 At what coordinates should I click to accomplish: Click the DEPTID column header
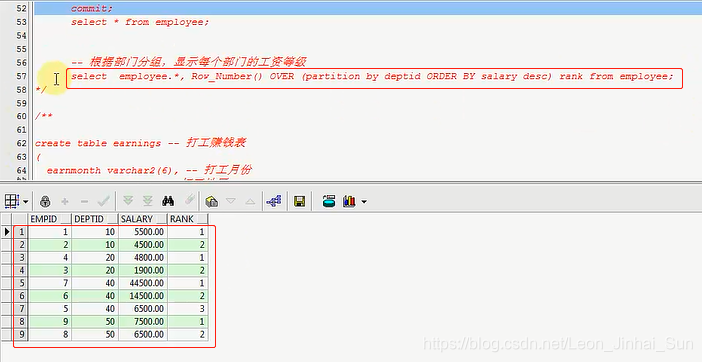(x=89, y=219)
